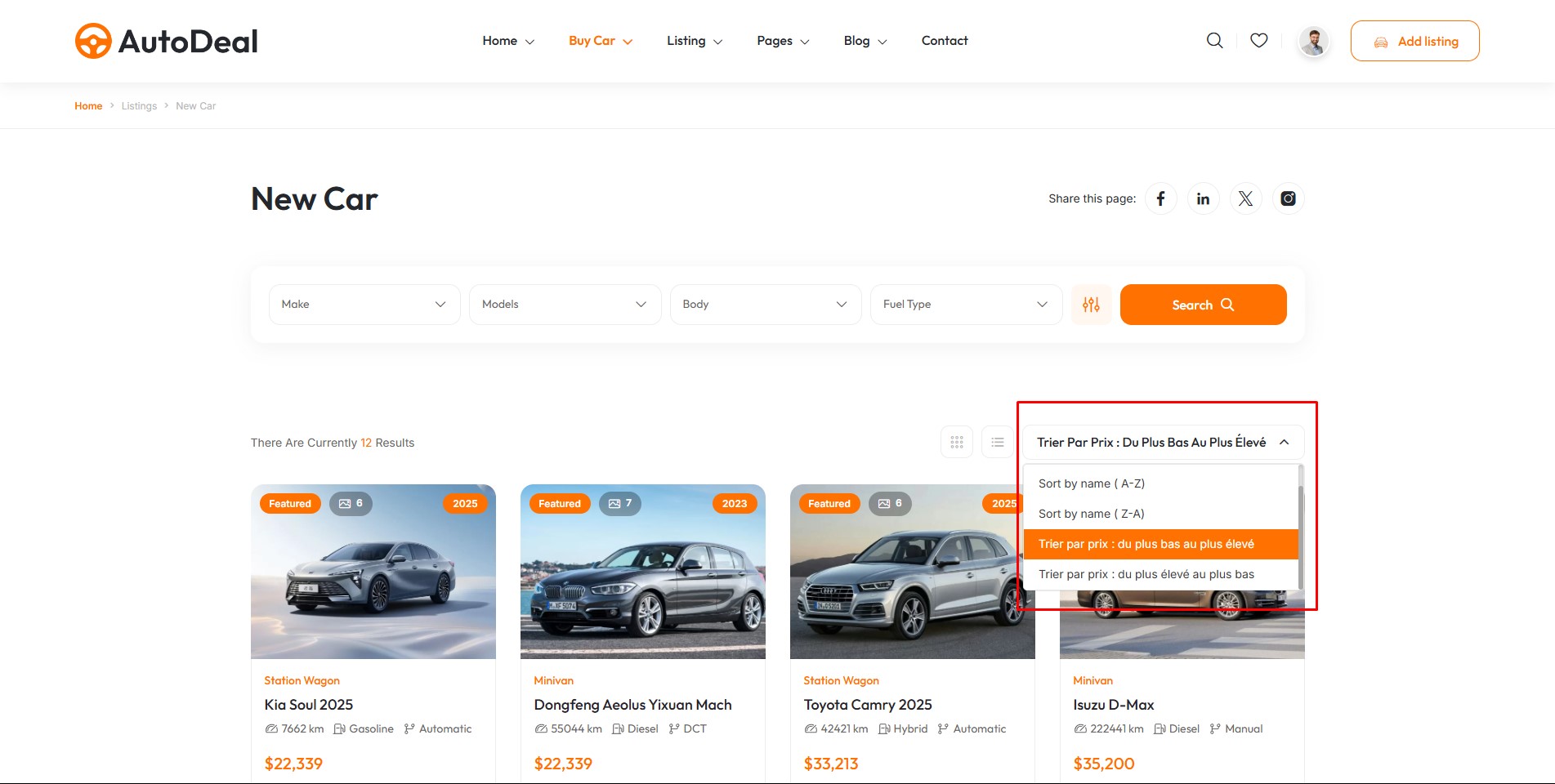Share page on Facebook
The width and height of the screenshot is (1555, 784).
[1161, 198]
